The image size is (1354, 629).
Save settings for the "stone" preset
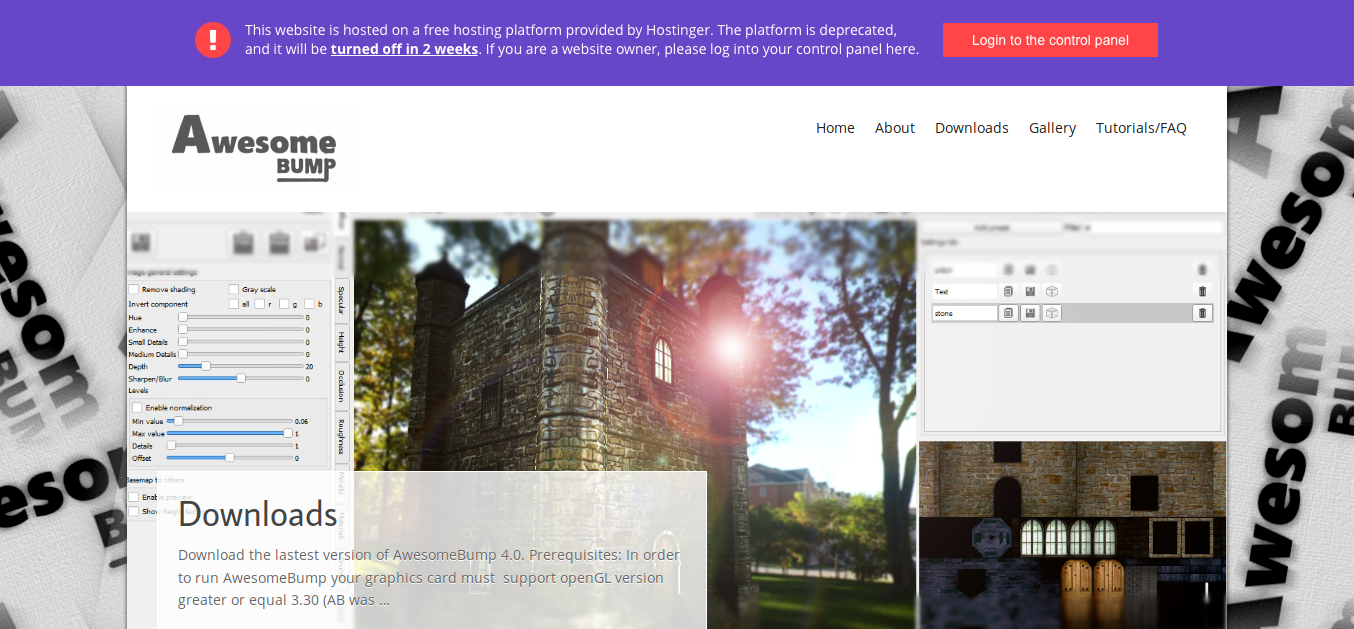tap(1030, 313)
